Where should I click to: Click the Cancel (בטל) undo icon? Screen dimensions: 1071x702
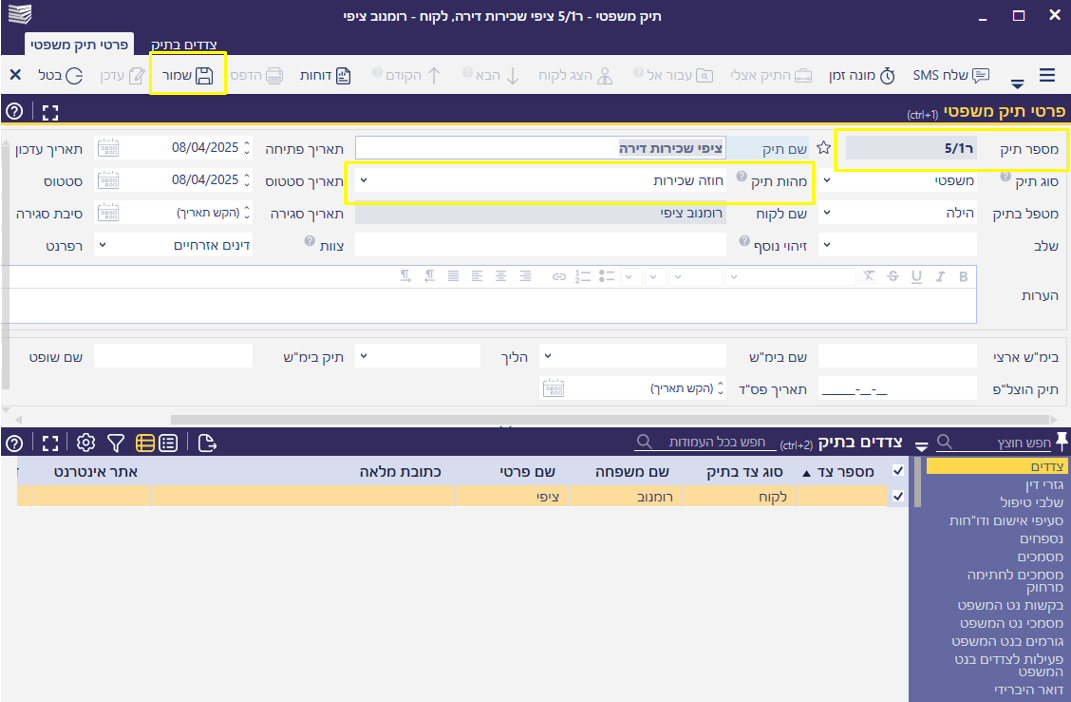[x=74, y=75]
